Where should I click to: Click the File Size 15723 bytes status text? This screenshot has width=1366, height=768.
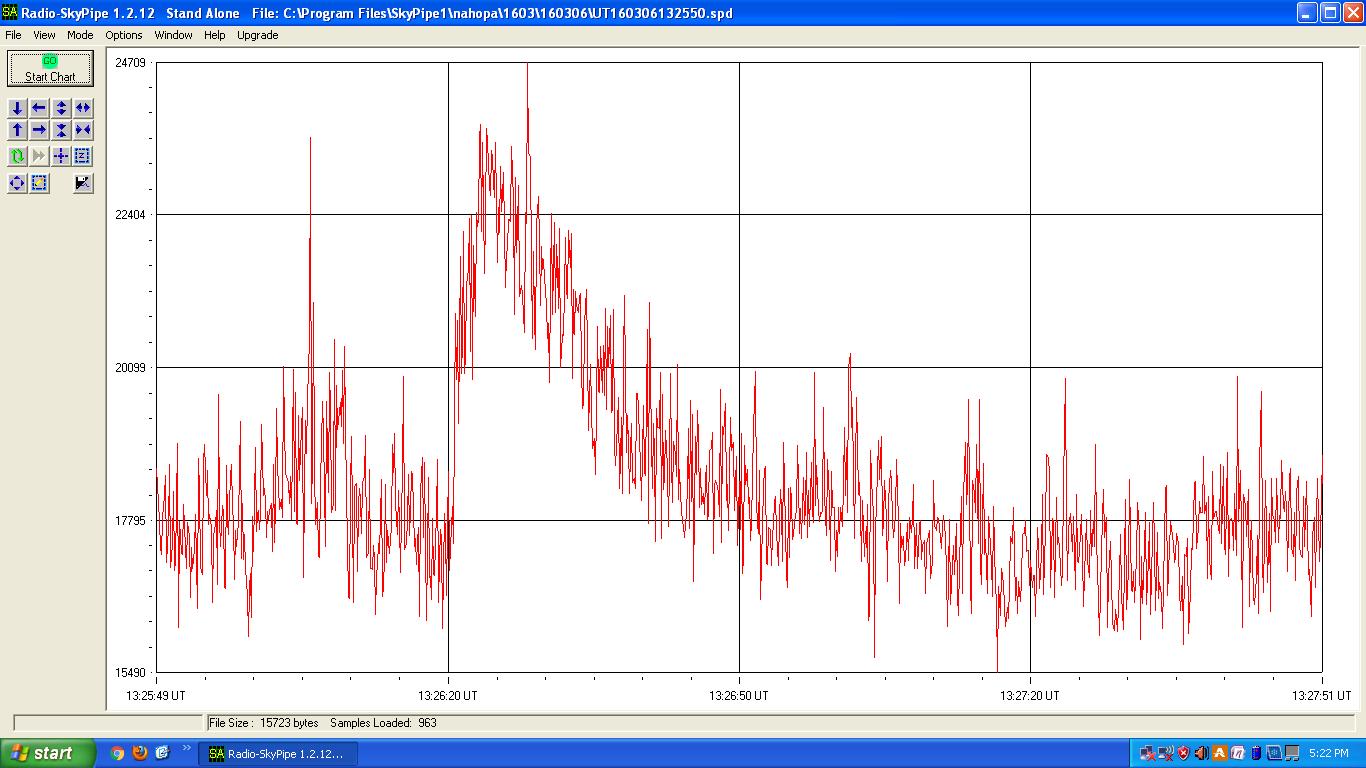point(264,723)
